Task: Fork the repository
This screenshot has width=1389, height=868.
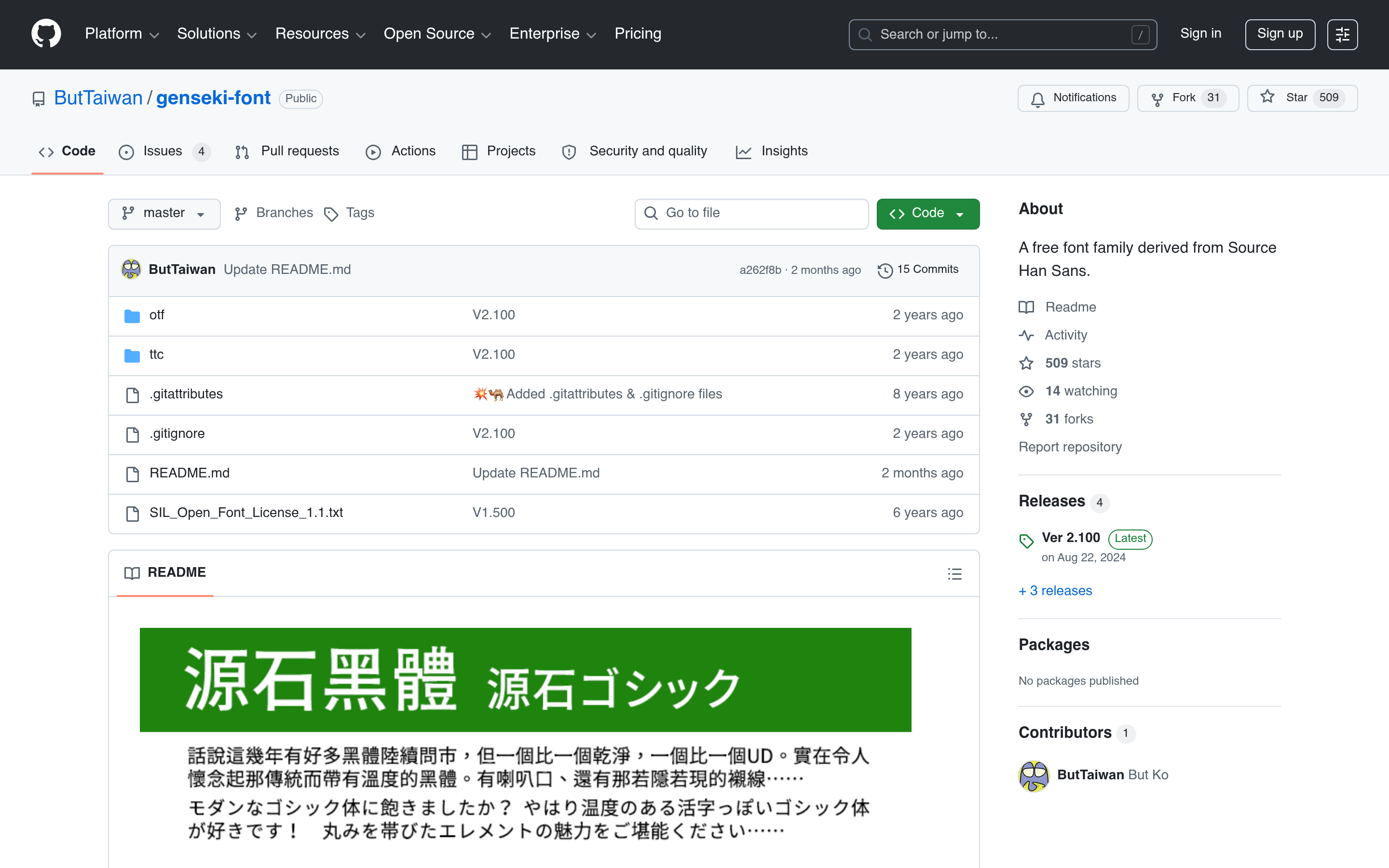Action: (1187, 98)
